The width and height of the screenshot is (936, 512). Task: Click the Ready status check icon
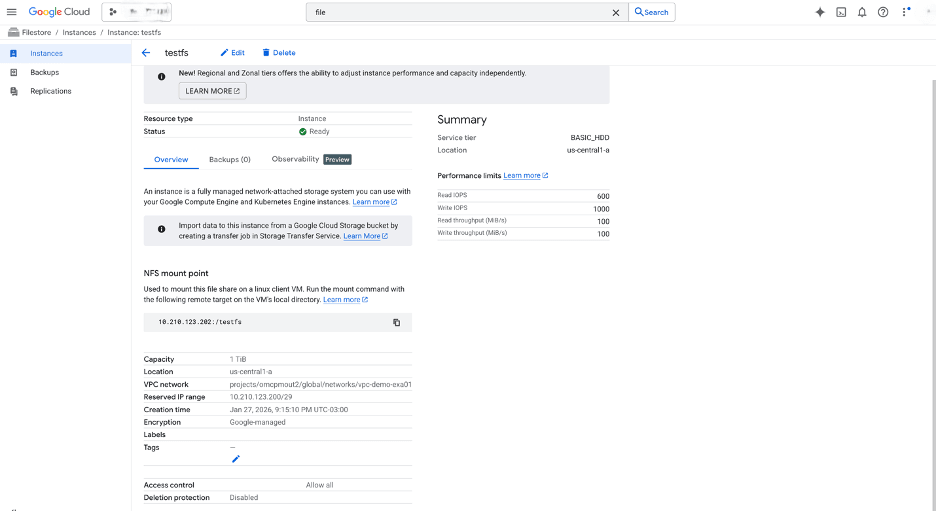[303, 131]
